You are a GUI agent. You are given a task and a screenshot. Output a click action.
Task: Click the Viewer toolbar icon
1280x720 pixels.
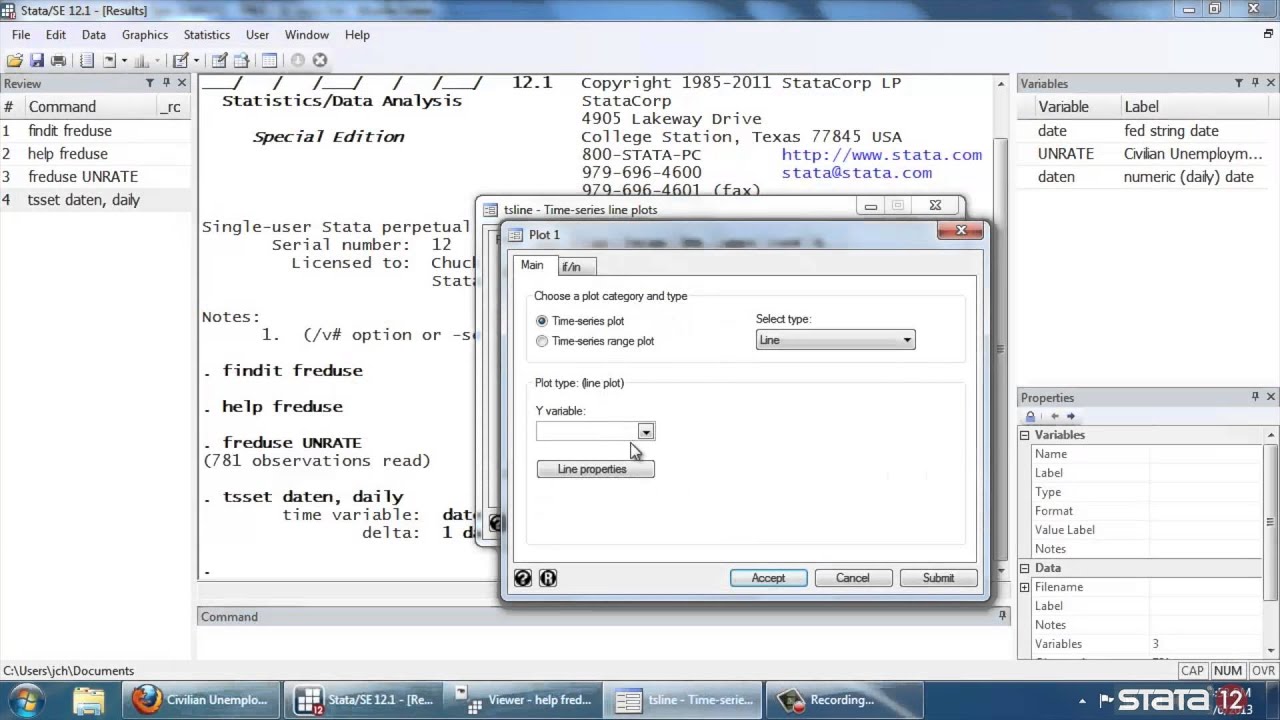109,60
